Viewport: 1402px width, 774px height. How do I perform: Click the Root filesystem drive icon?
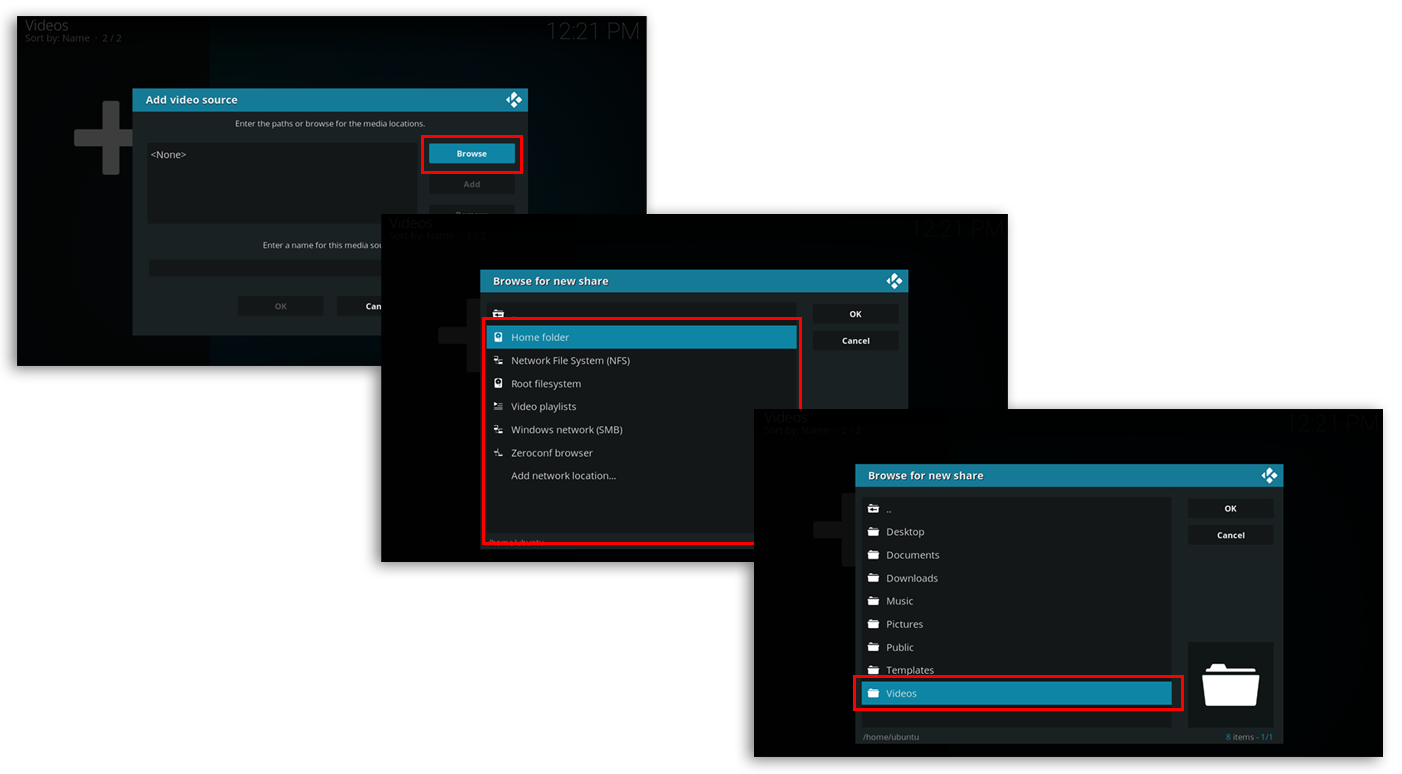pos(499,383)
